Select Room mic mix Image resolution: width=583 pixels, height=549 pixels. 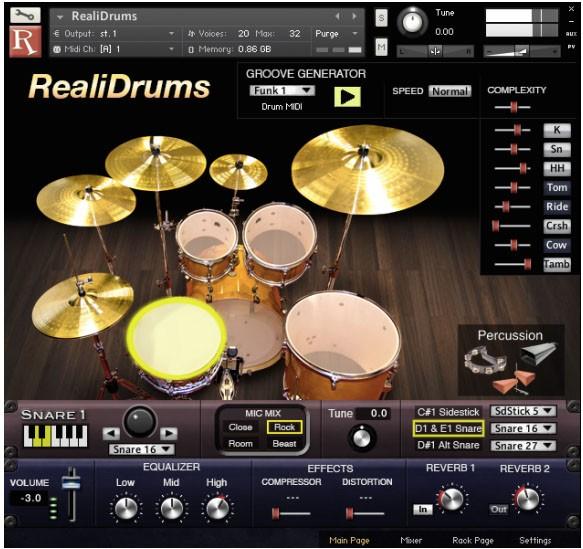click(240, 443)
